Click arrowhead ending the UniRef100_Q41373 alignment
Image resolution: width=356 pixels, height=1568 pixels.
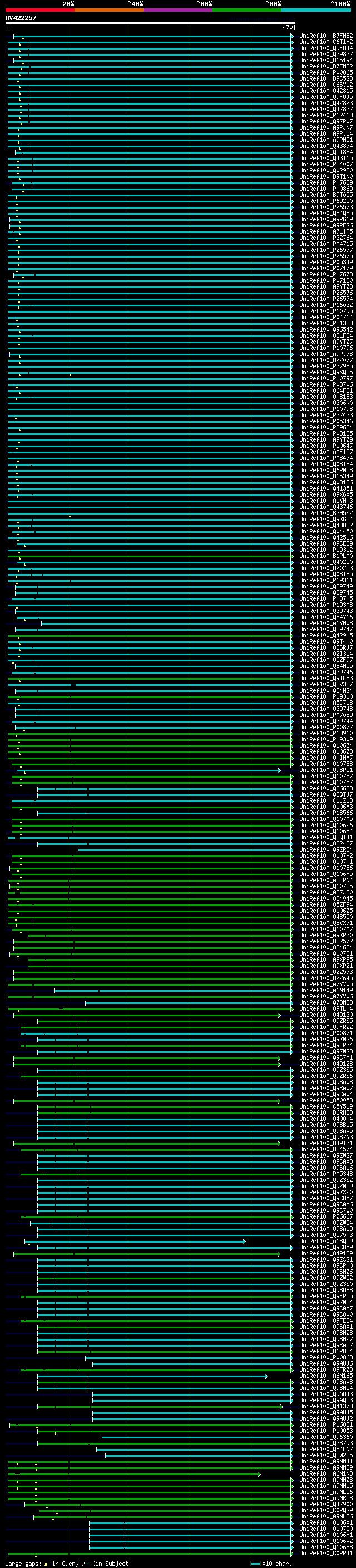[x=281, y=1407]
